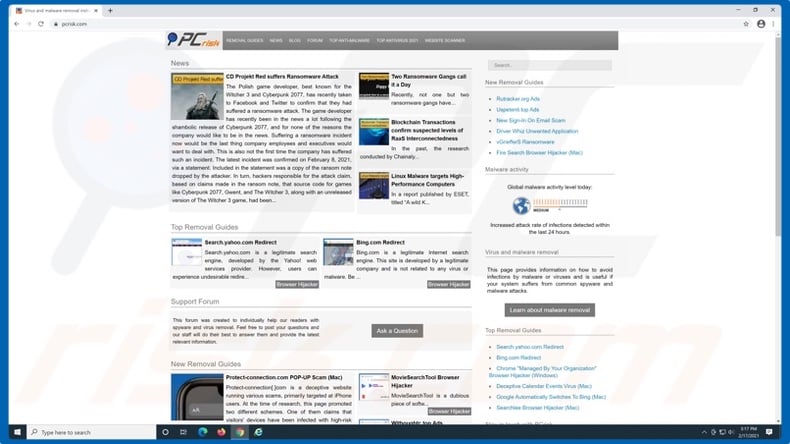Reload the page with the refresh icon
This screenshot has width=790, height=444.
click(41, 24)
